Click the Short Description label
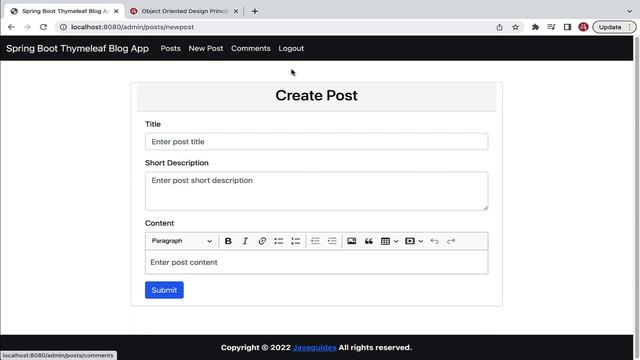Screen dimensions: 640x360 [x=177, y=163]
